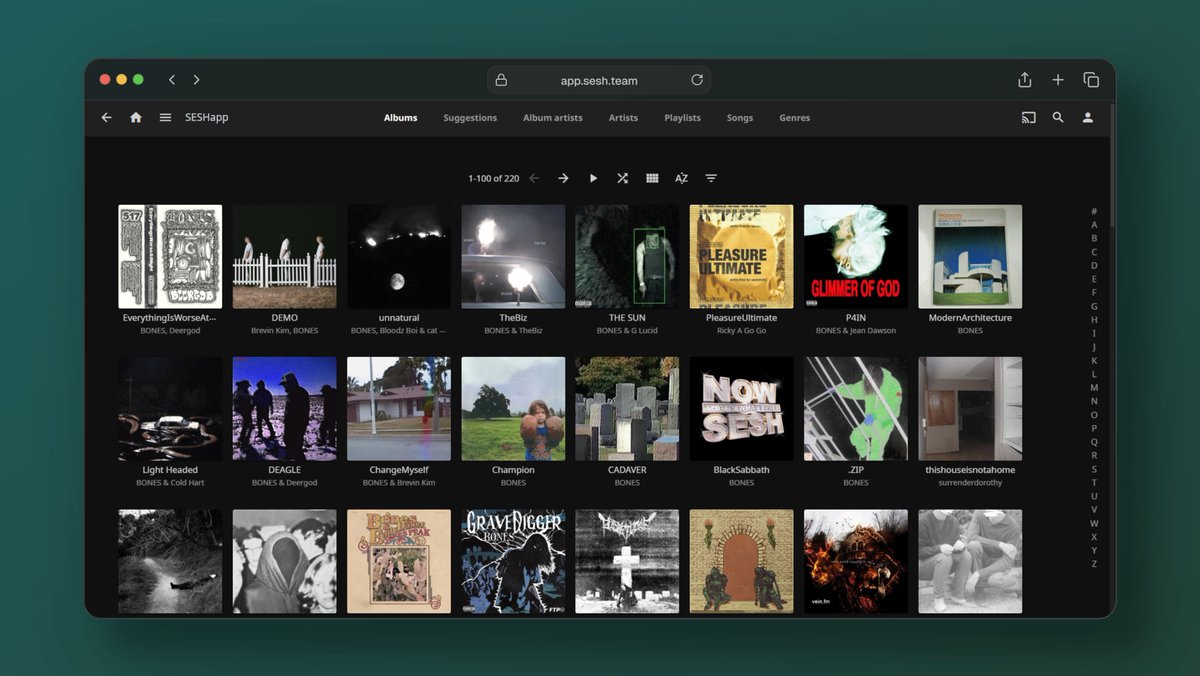This screenshot has width=1200, height=676.
Task: Play all albums
Action: (593, 178)
